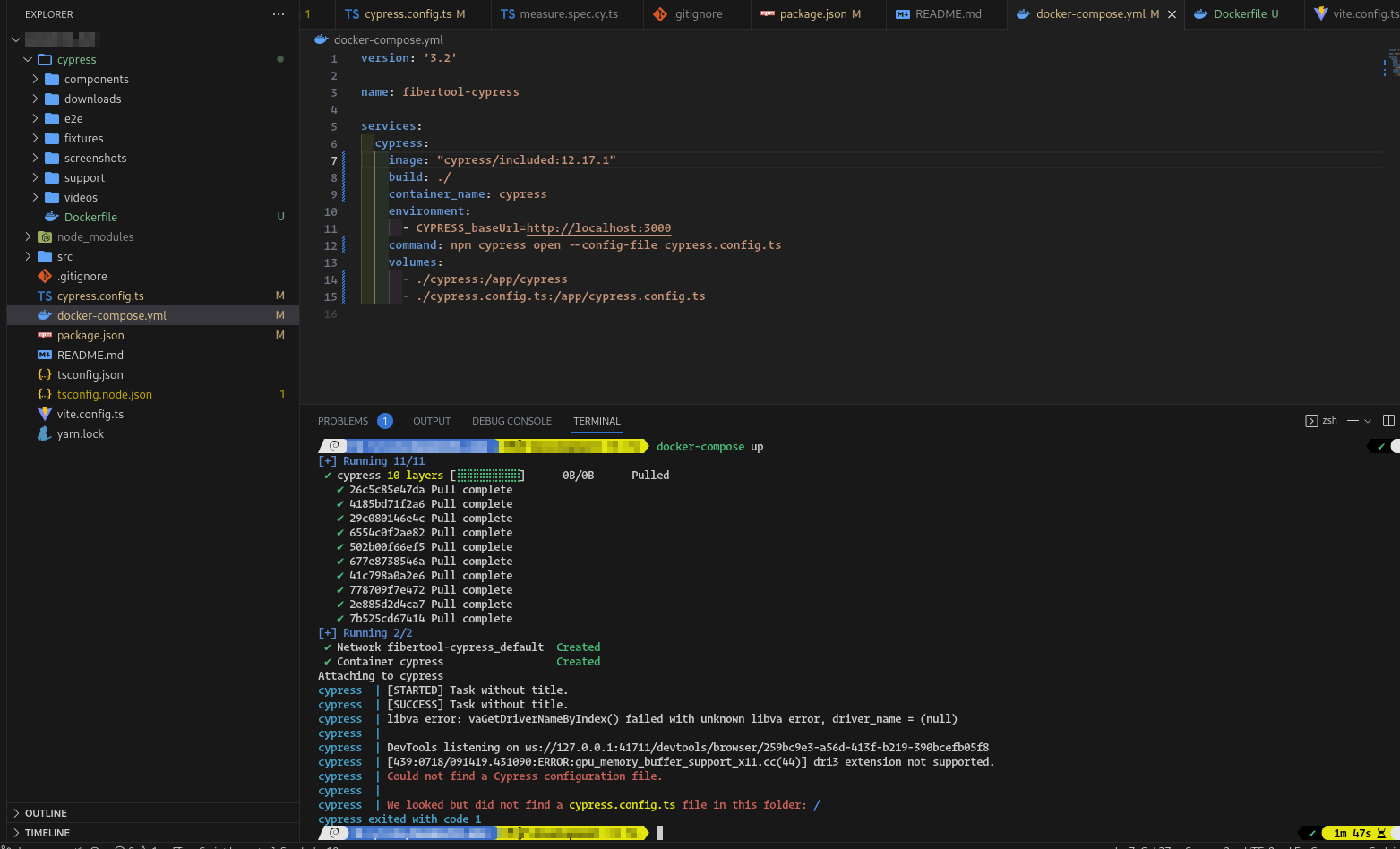1400x849 pixels.
Task: Click the Problems badge showing 1
Action: click(x=385, y=420)
